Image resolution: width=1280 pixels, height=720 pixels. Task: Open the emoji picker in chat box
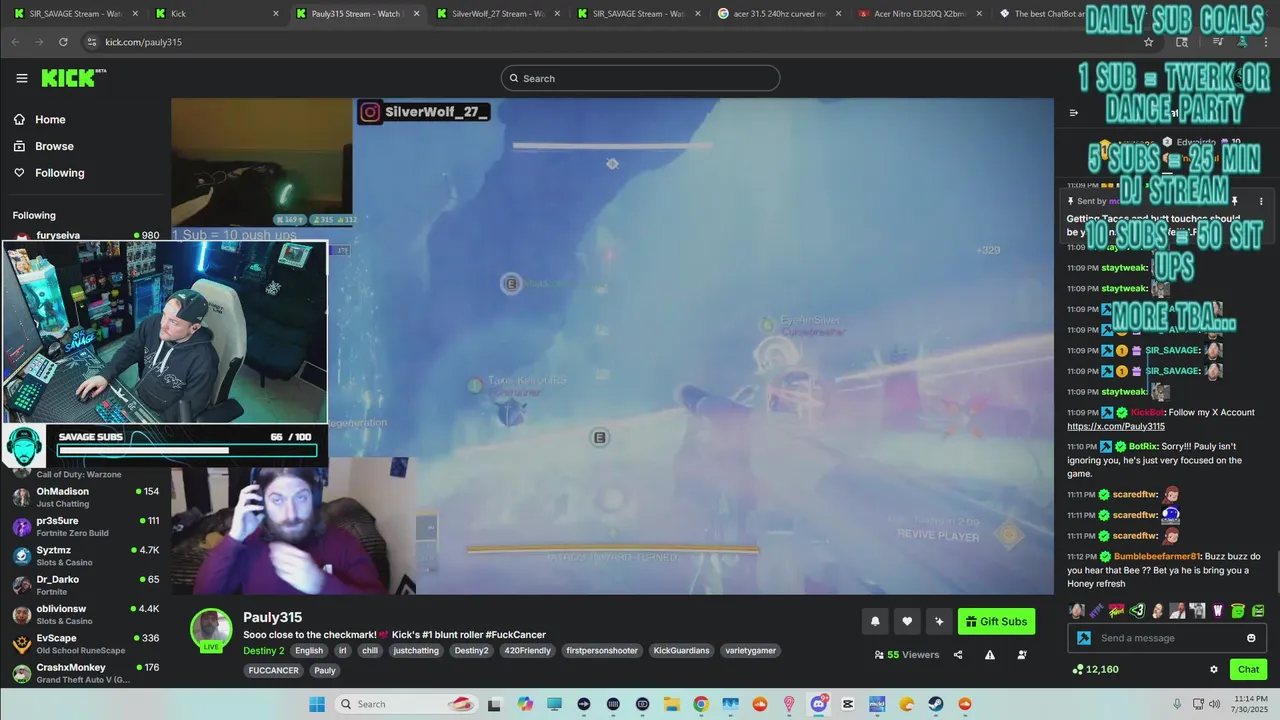coord(1251,638)
